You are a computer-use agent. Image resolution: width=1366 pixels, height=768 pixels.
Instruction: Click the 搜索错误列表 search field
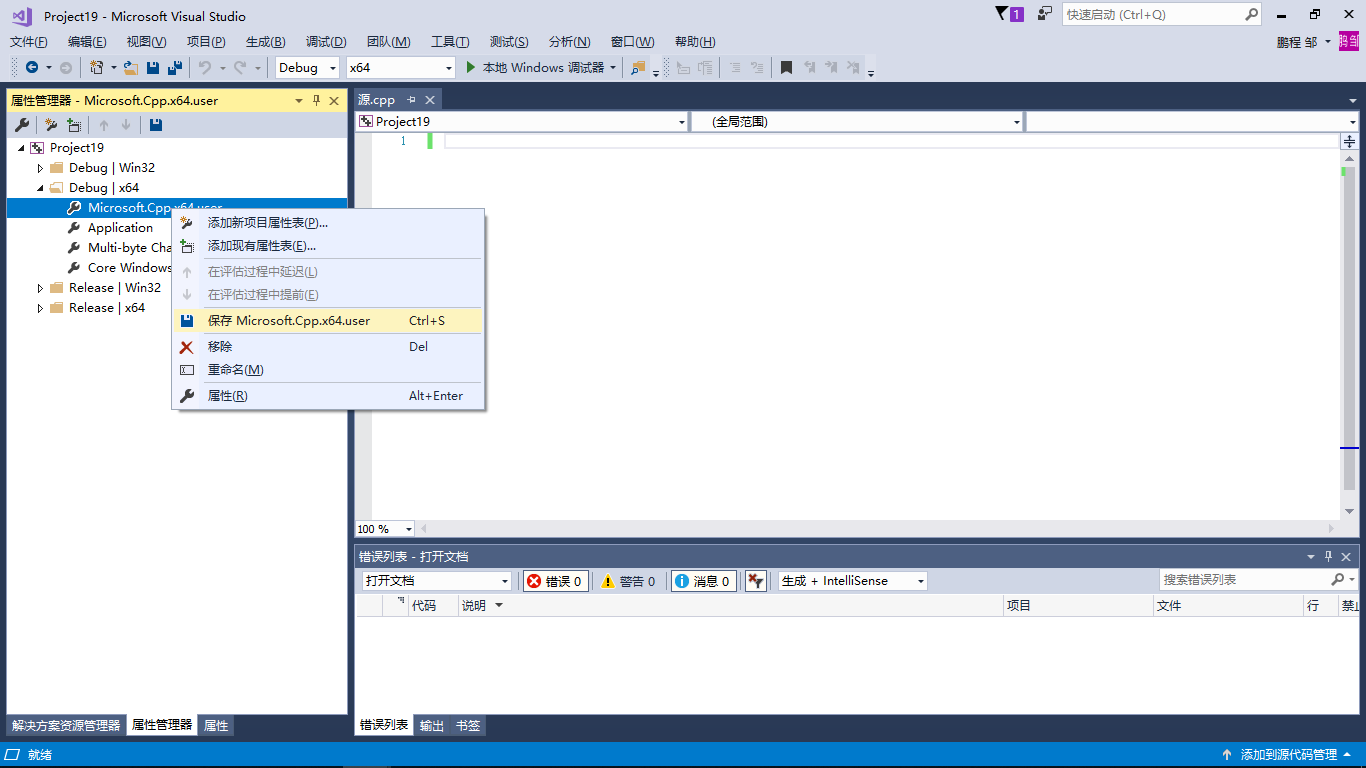click(1240, 580)
